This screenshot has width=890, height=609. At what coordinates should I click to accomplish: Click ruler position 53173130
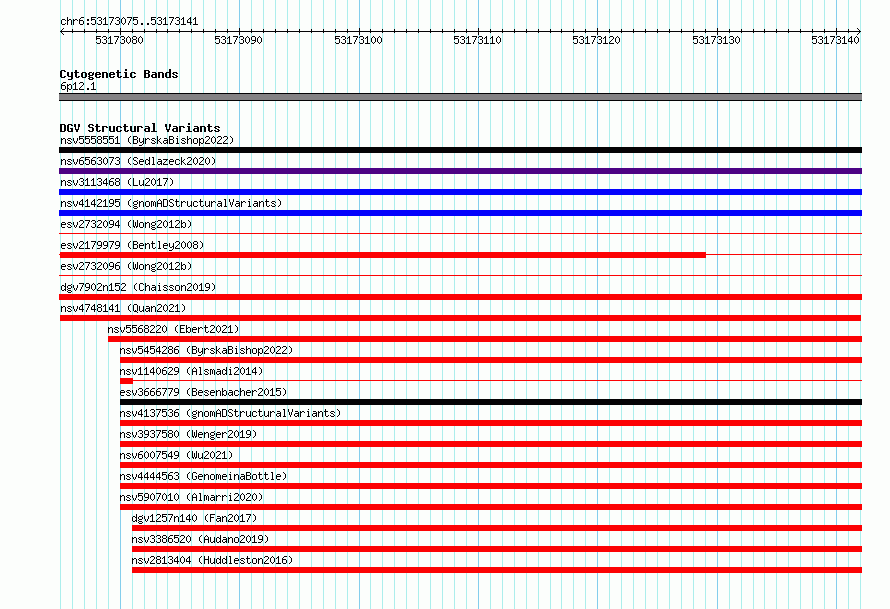point(716,40)
